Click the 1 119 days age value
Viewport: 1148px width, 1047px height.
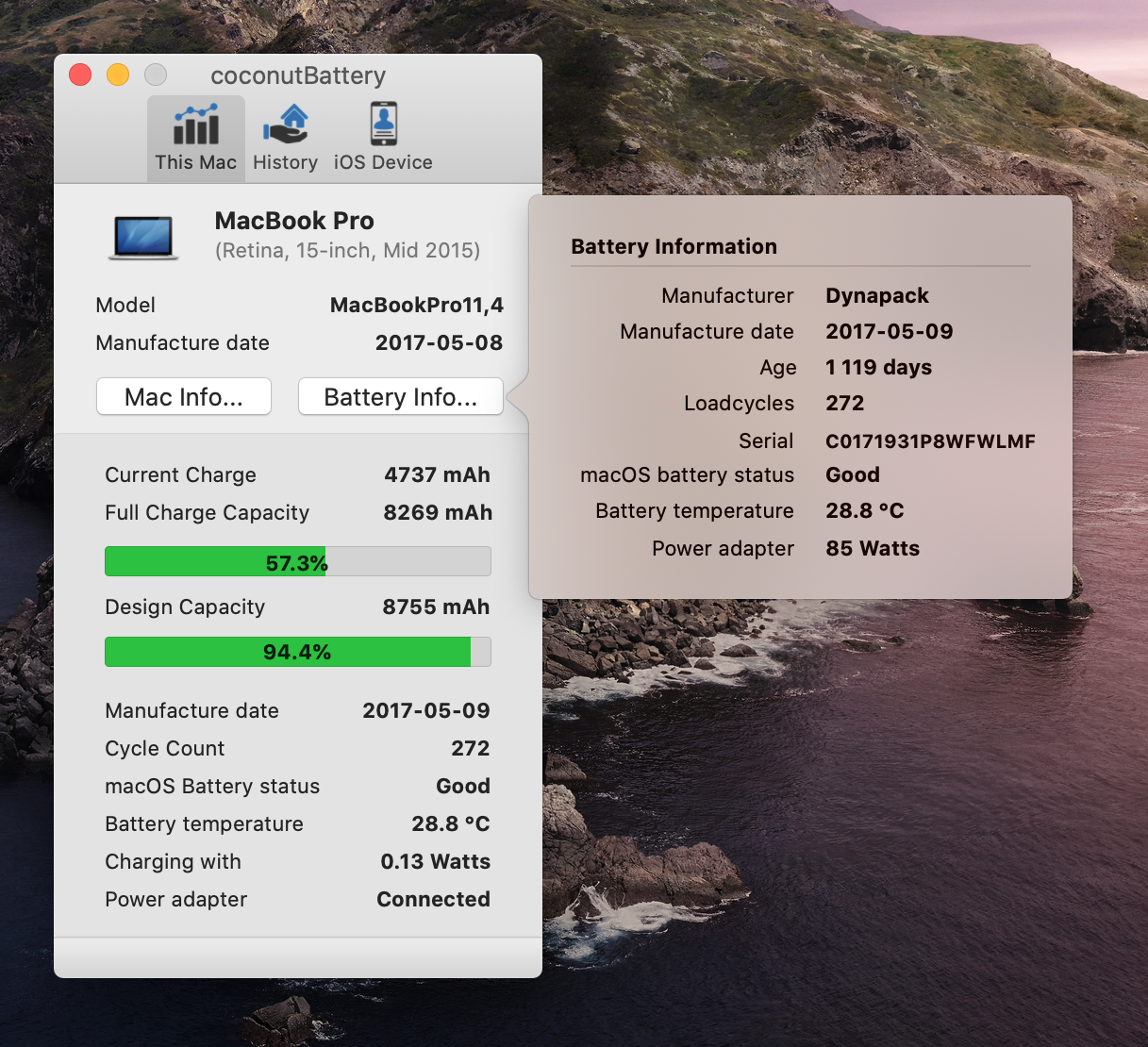pyautogui.click(x=878, y=367)
